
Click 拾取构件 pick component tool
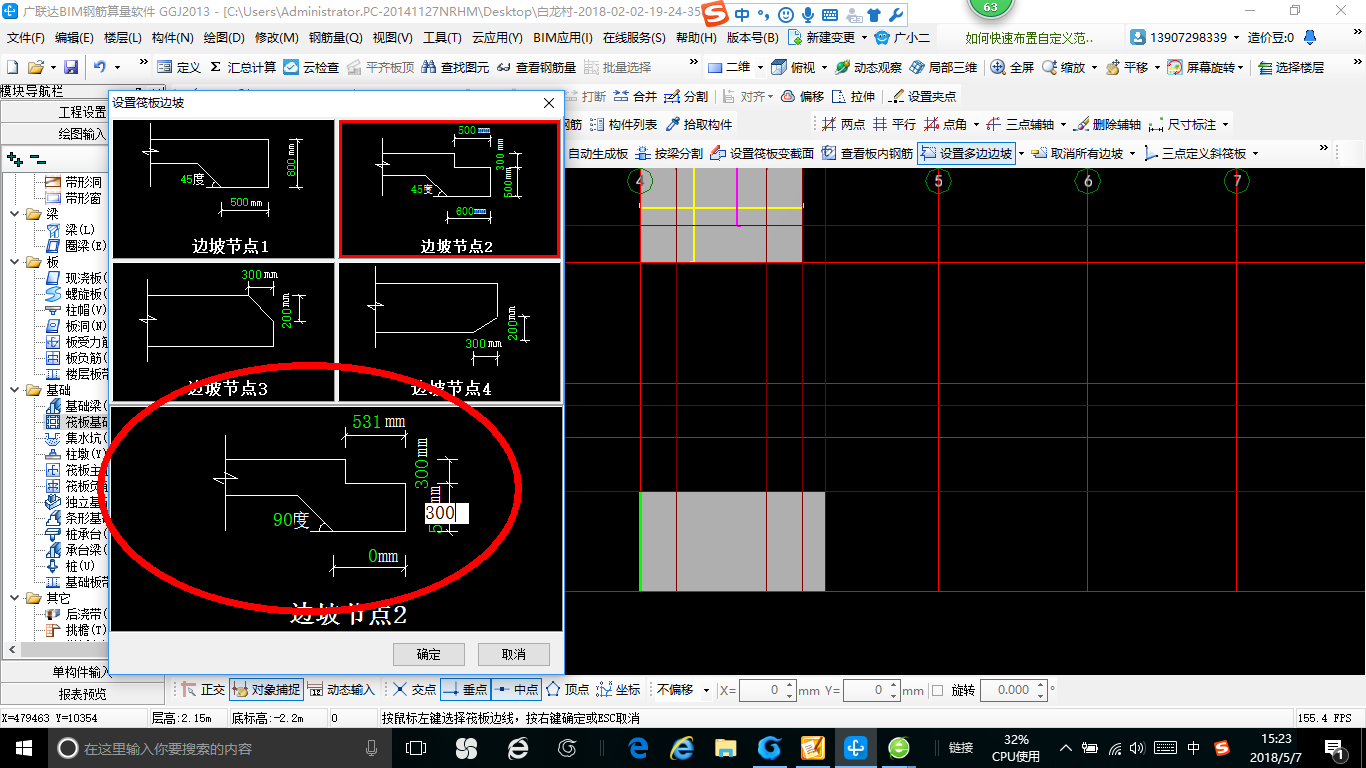click(x=698, y=124)
